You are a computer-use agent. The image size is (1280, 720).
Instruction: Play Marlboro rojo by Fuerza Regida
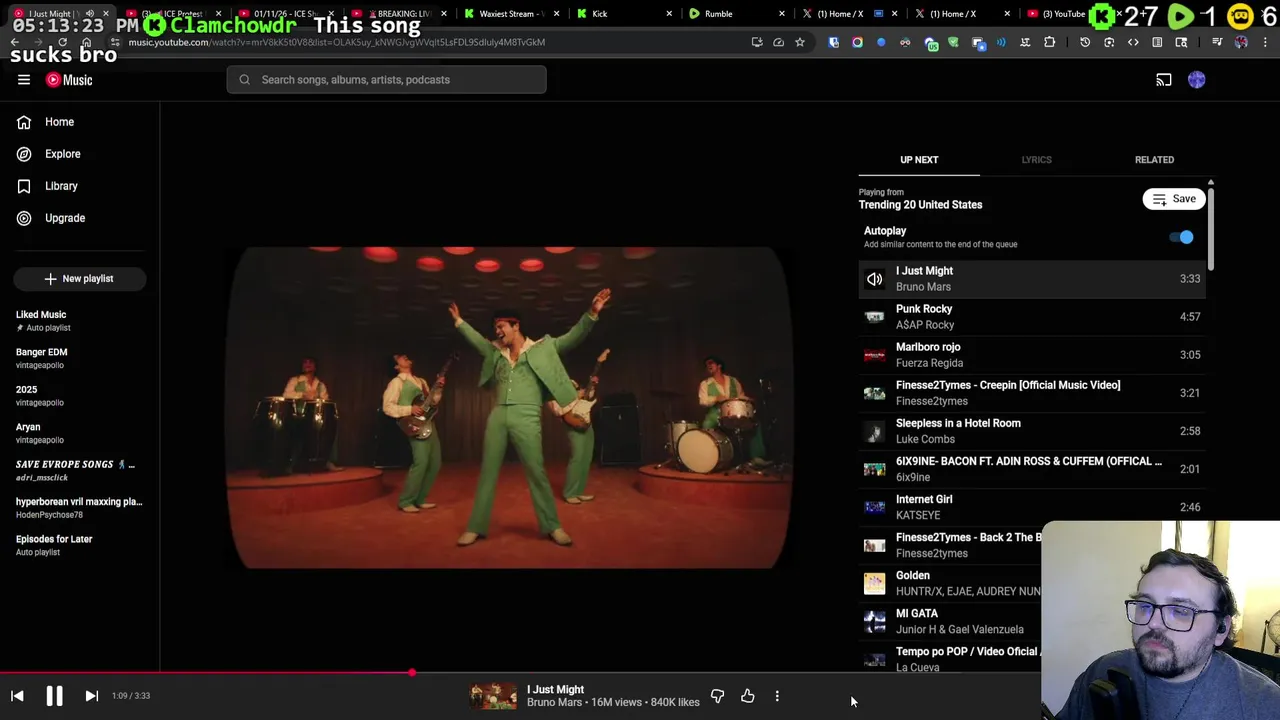pyautogui.click(x=1032, y=355)
